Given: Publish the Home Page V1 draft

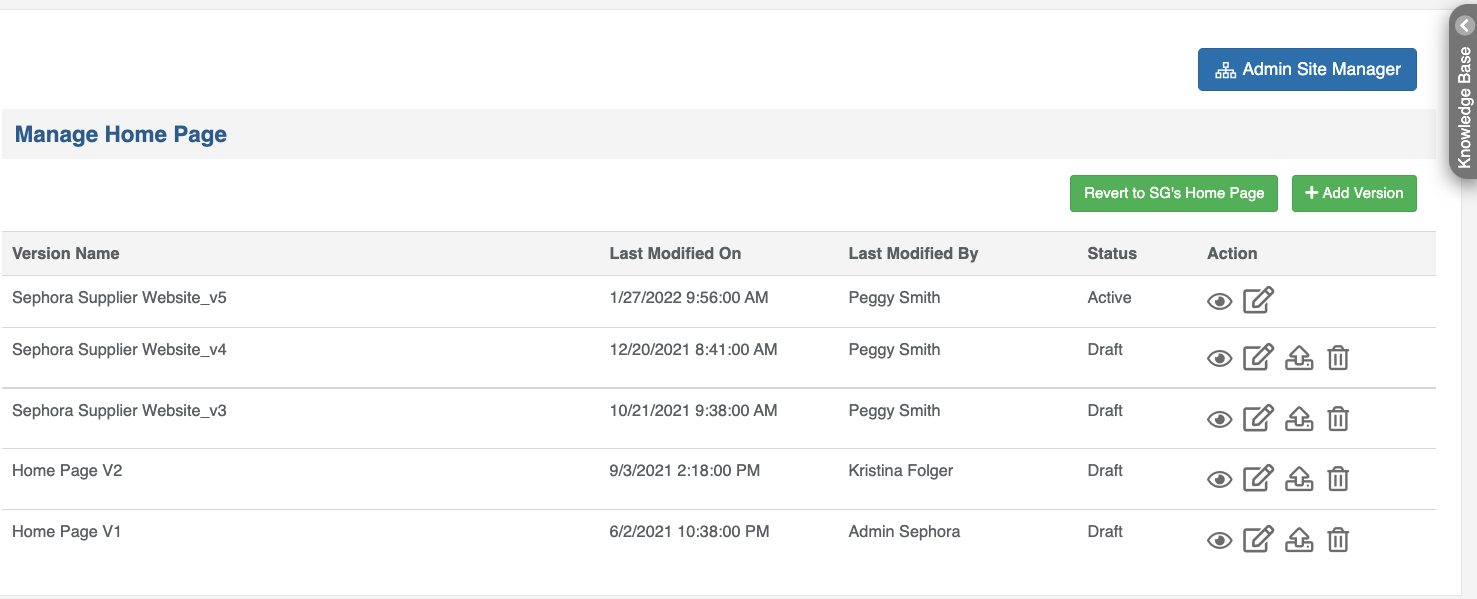Looking at the screenshot, I should coord(1298,540).
